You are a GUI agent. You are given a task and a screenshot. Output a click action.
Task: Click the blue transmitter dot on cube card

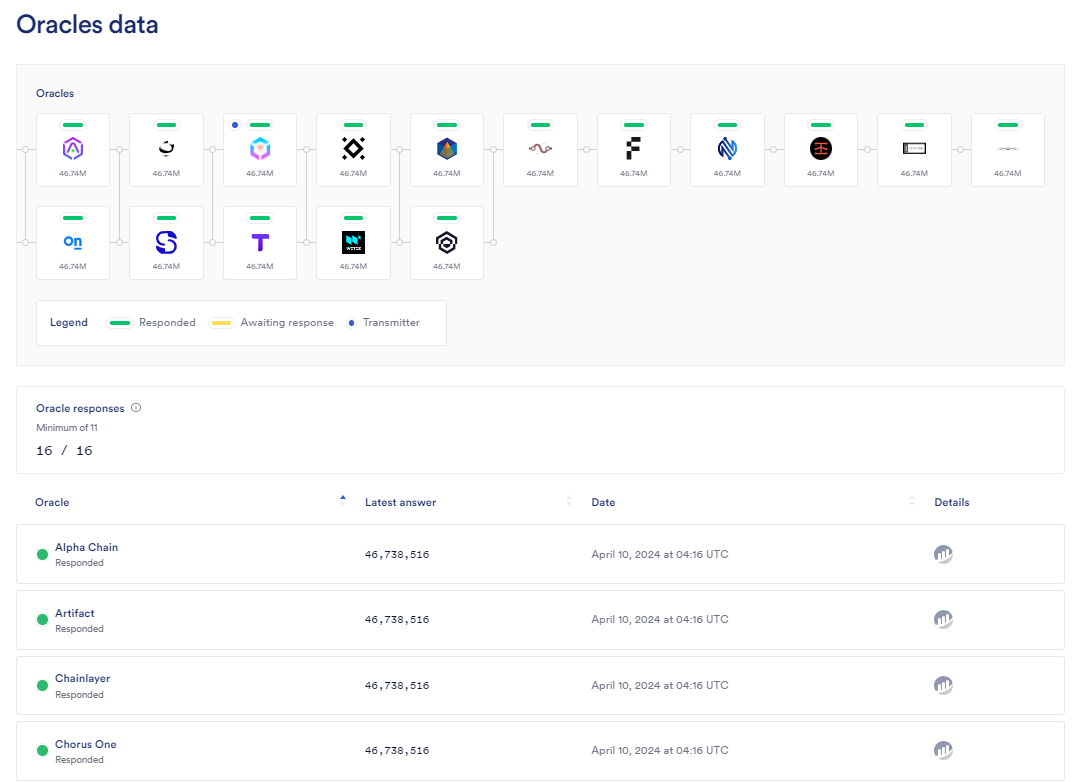pos(235,125)
